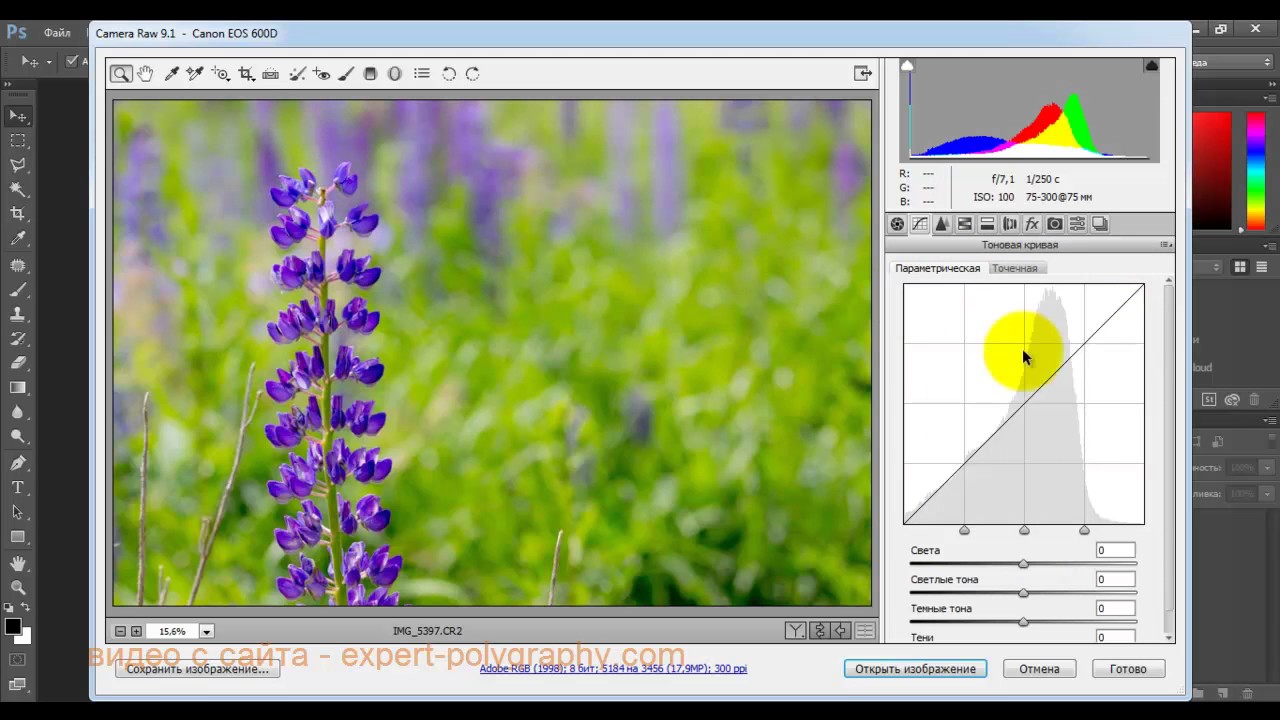Toggle shadow clipping warning on histogram
This screenshot has height=720, width=1280.
[908, 66]
